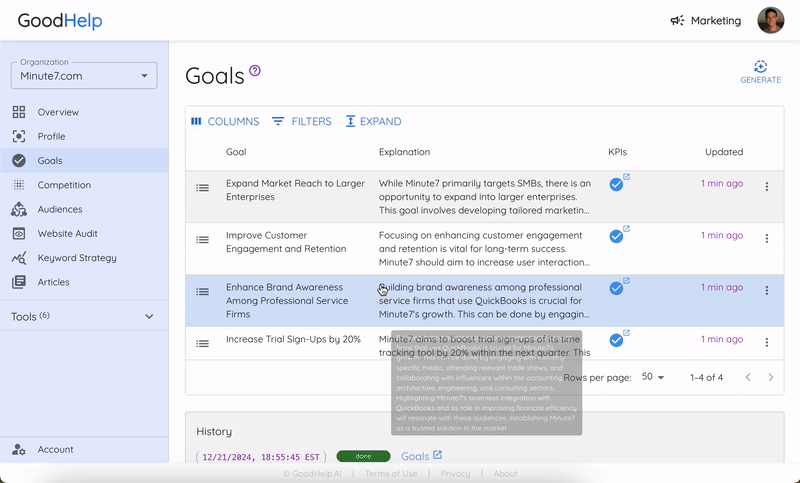
Task: Open the Organization Minute7.com dropdown
Action: tap(84, 76)
